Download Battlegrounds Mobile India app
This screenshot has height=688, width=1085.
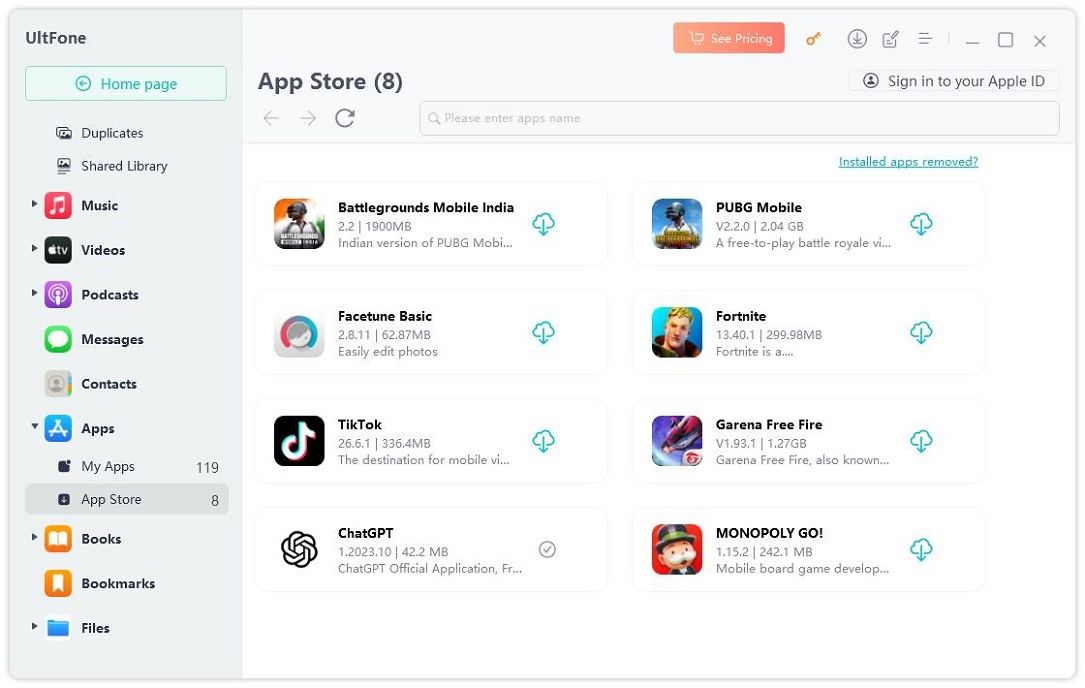[543, 224]
